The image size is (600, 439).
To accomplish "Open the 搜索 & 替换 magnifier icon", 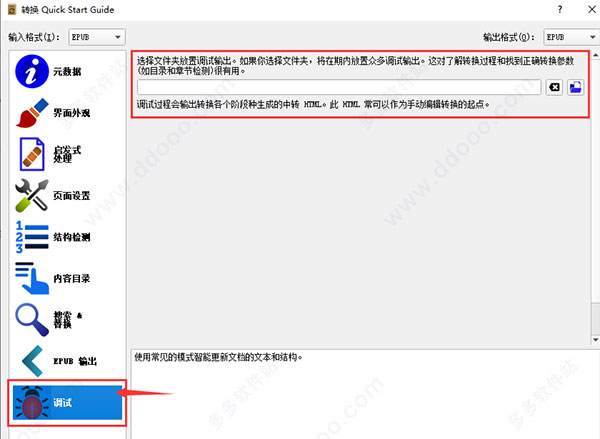I will [x=32, y=320].
